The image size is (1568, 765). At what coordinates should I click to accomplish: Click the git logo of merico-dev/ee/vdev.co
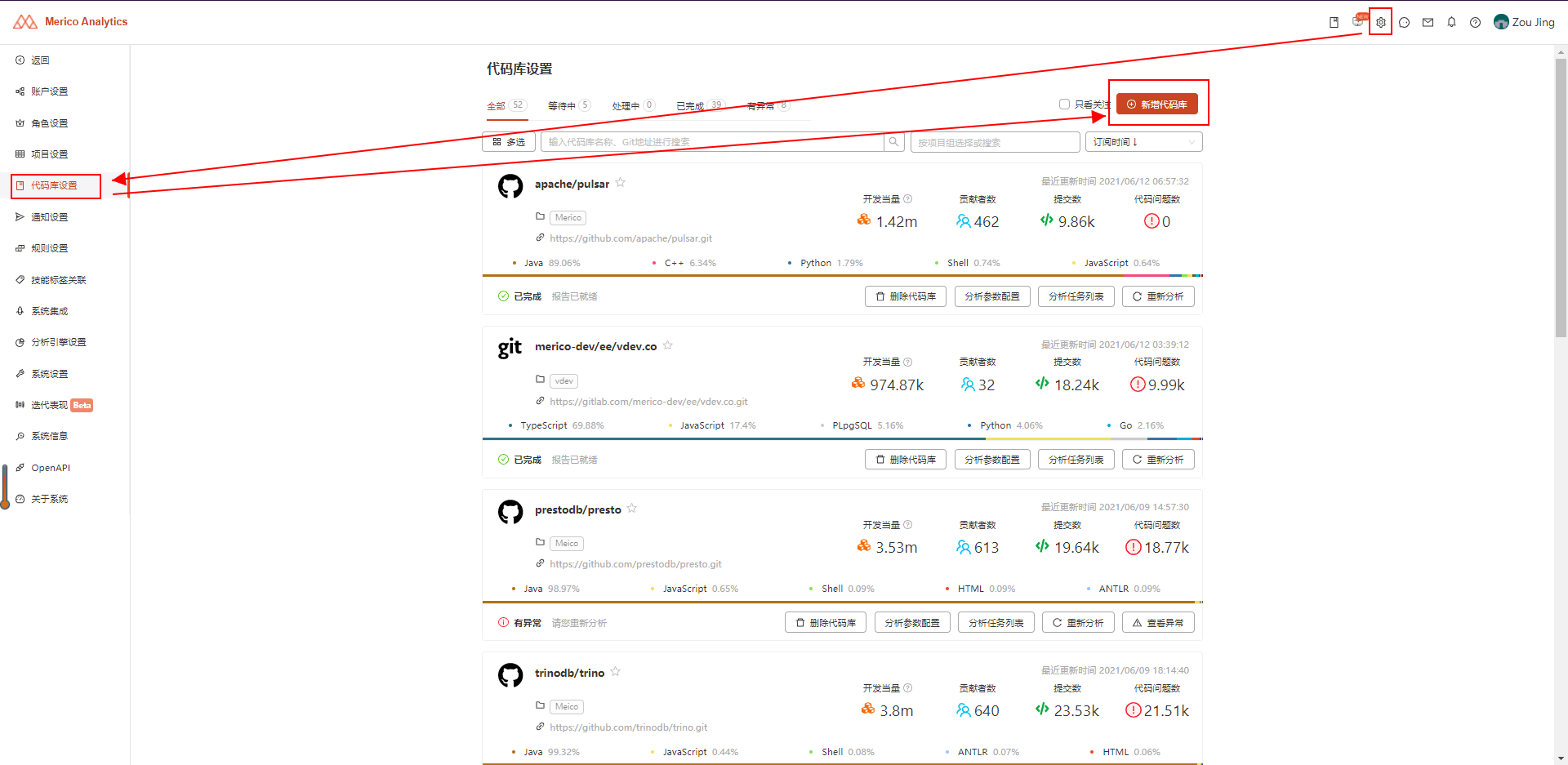click(x=510, y=349)
